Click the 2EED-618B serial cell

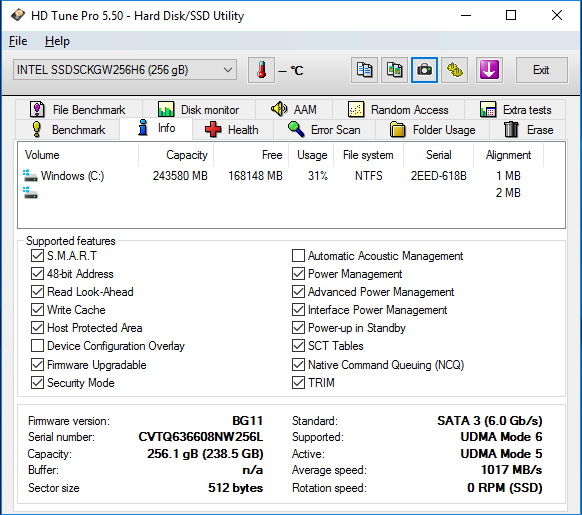[438, 176]
